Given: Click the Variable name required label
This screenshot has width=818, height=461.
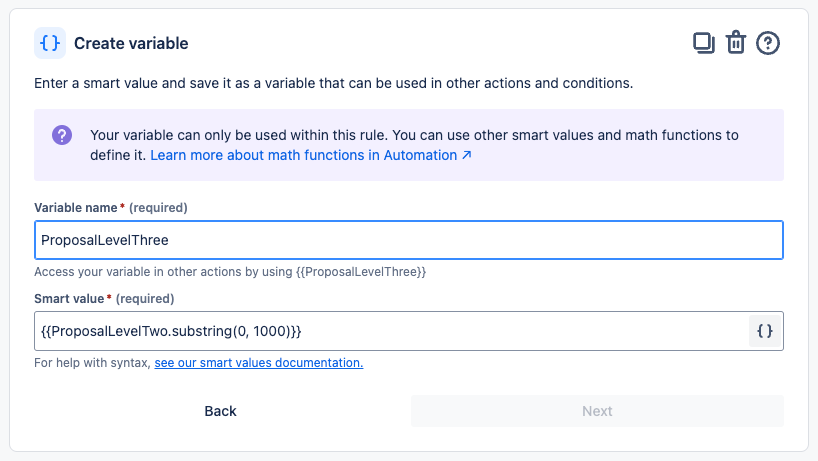Looking at the screenshot, I should tap(111, 207).
